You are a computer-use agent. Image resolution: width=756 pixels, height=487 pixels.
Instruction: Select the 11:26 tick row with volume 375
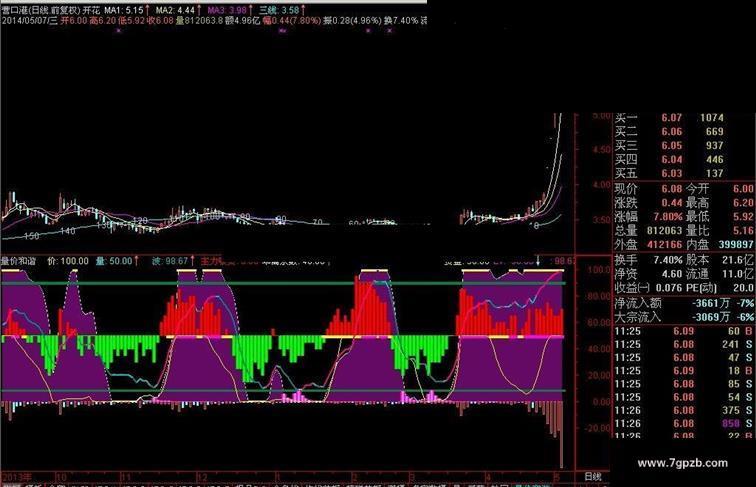[x=684, y=410]
